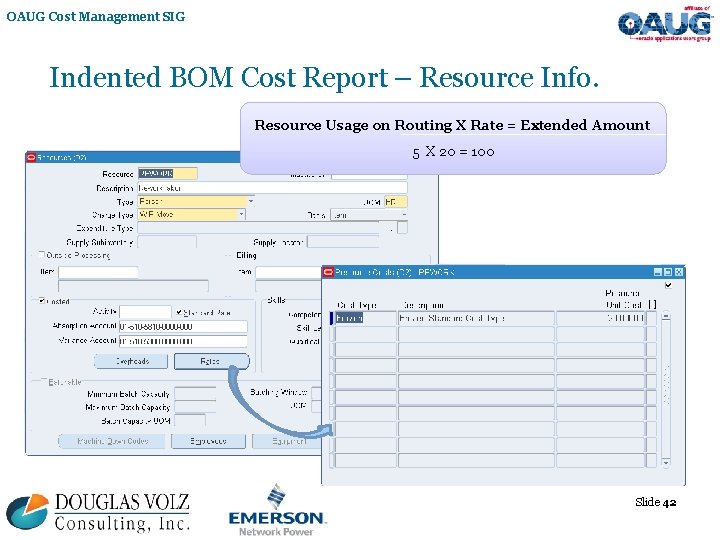The image size is (720, 540).
Task: Open the resource Type dropdown
Action: [x=251, y=201]
